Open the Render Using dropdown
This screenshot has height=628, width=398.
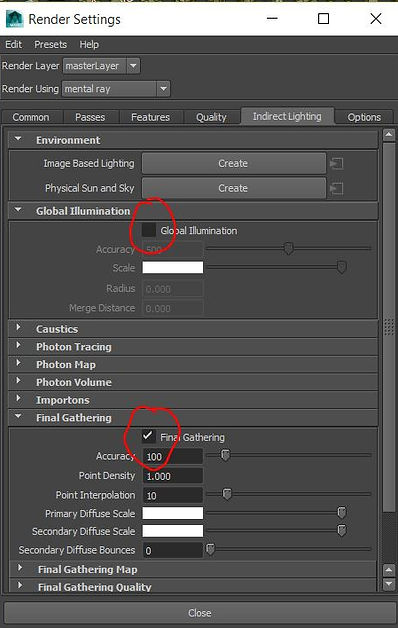163,89
